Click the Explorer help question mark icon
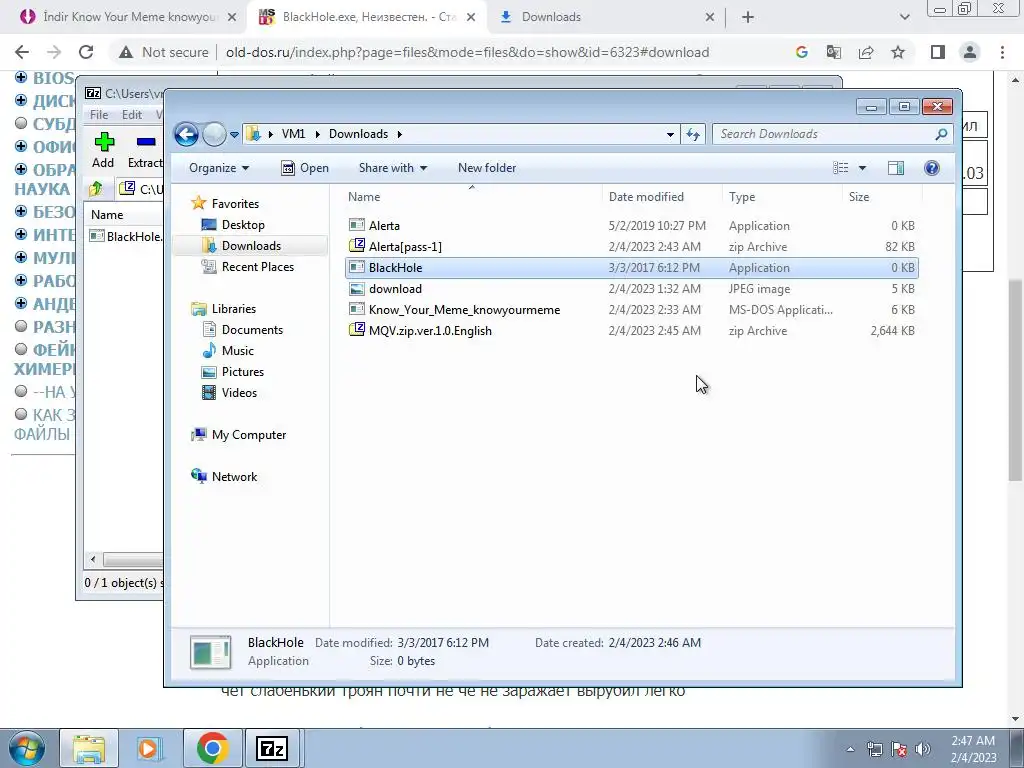The height and width of the screenshot is (768, 1024). pyautogui.click(x=932, y=168)
